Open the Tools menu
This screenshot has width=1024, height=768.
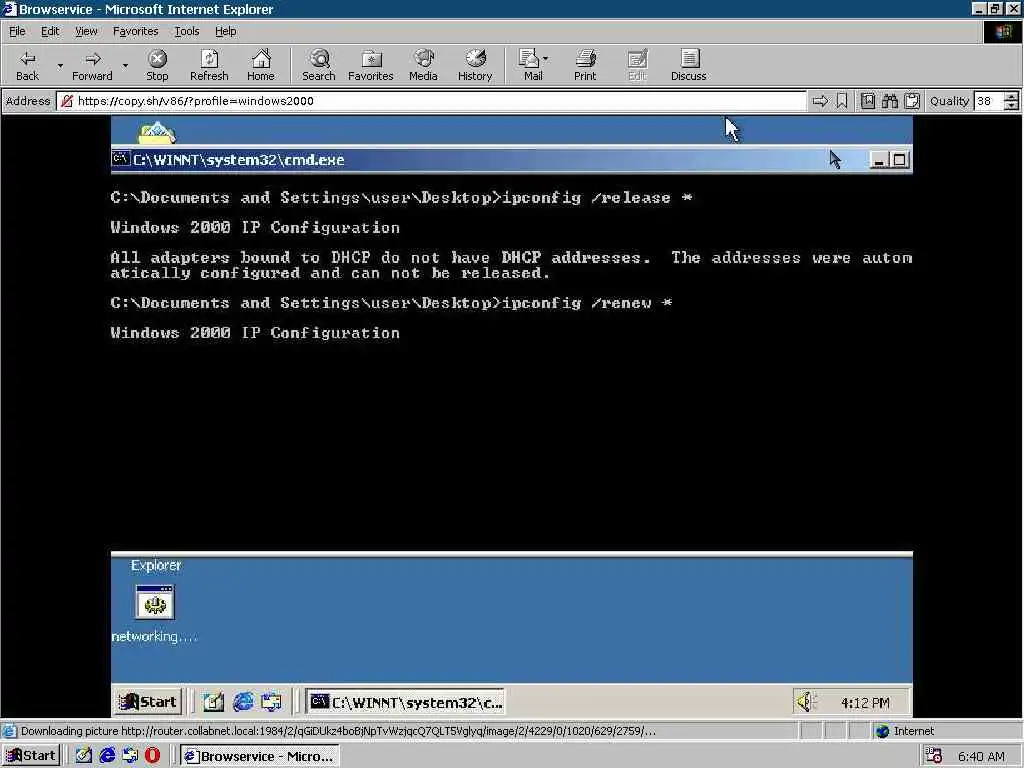click(186, 31)
